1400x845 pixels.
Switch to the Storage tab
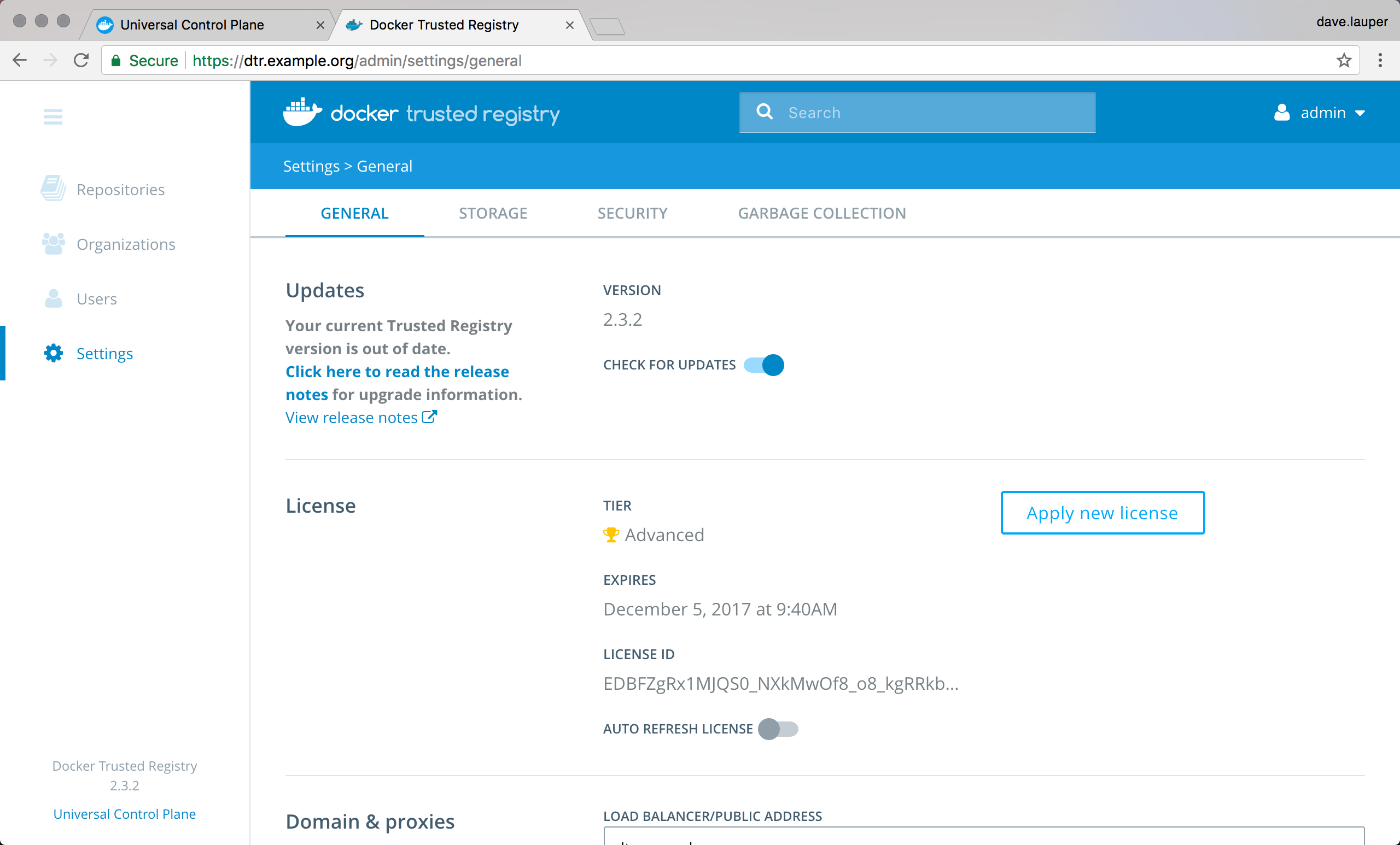493,213
